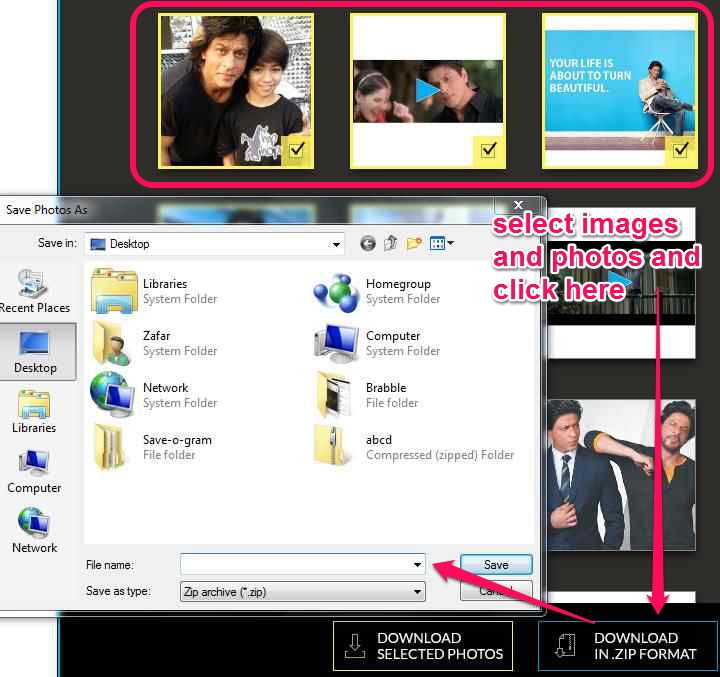Click the 'Zafar' folder name text

(157, 336)
